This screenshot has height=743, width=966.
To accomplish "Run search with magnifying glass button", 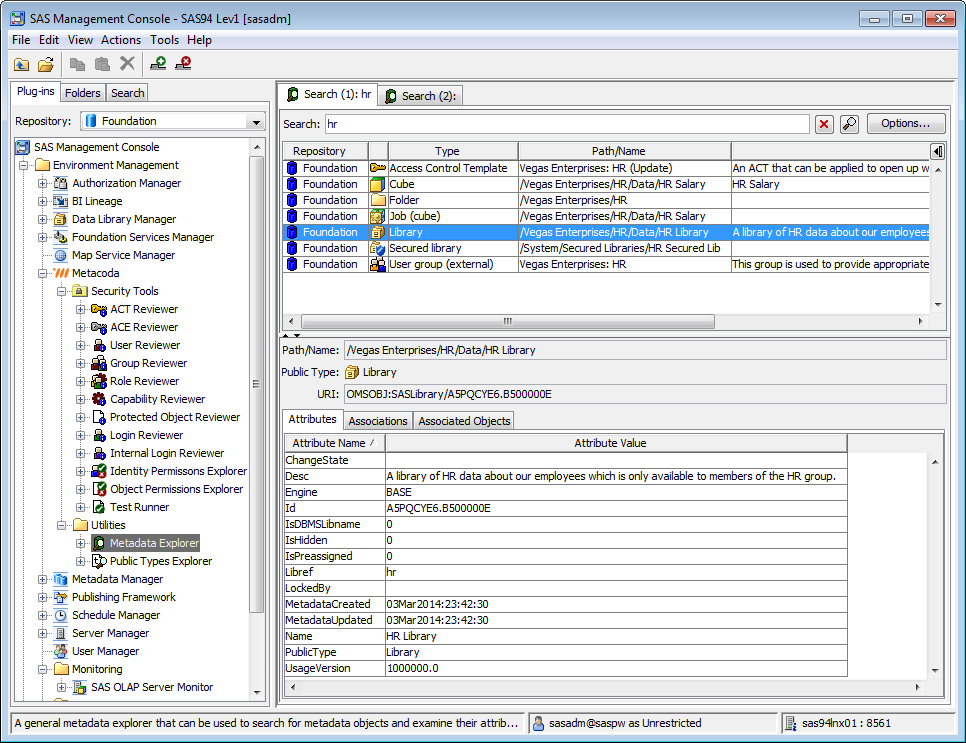I will tap(849, 124).
